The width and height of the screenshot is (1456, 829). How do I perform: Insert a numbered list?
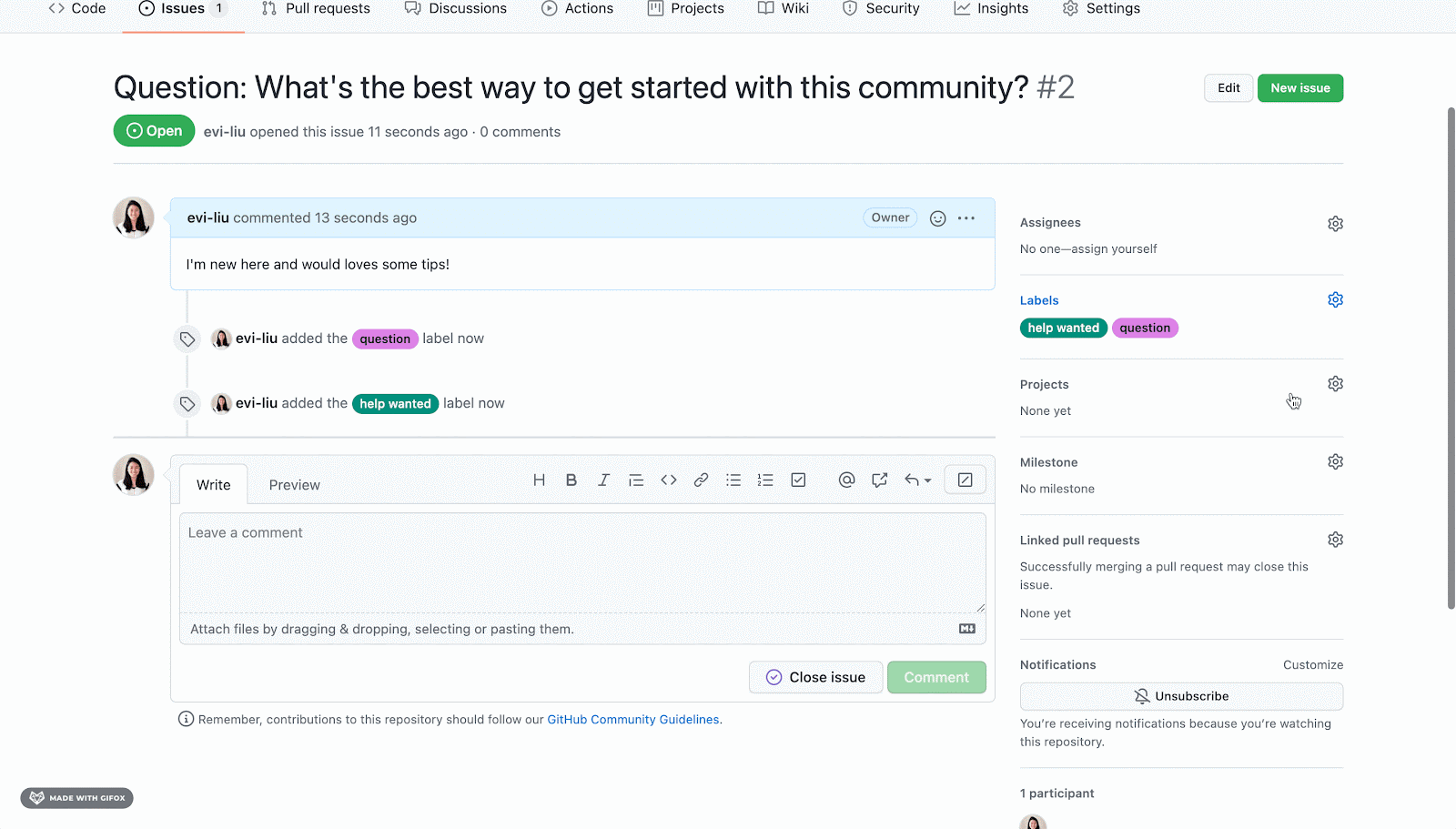(x=765, y=480)
